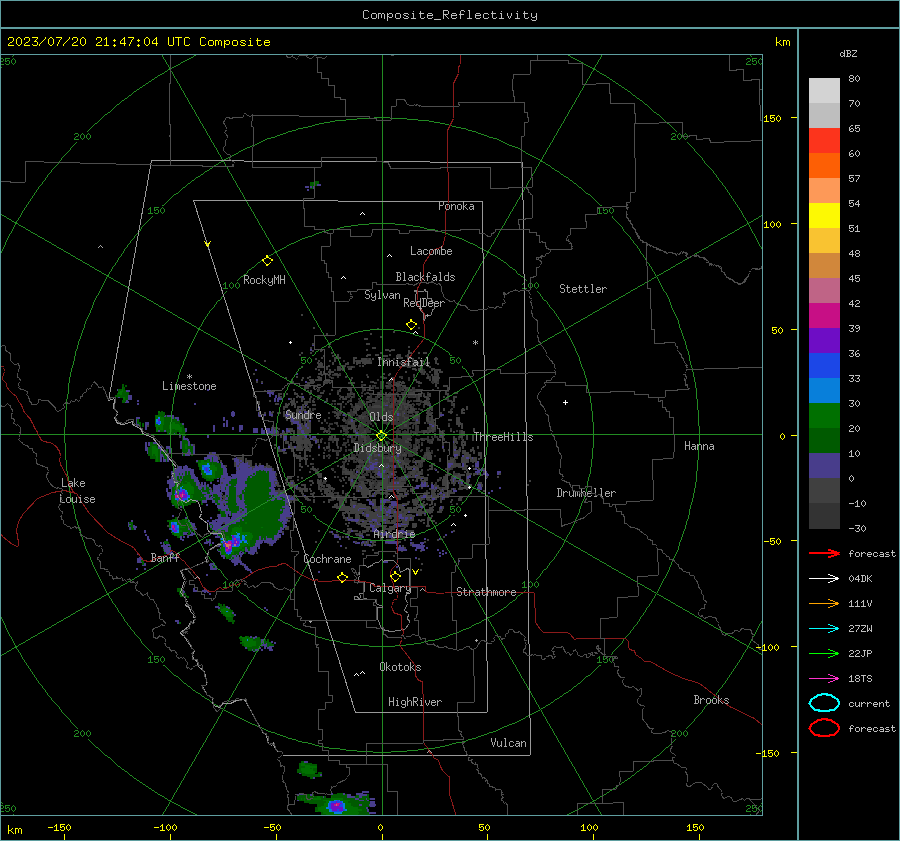Click the Brooks label
900x841 pixels.
pyautogui.click(x=711, y=700)
